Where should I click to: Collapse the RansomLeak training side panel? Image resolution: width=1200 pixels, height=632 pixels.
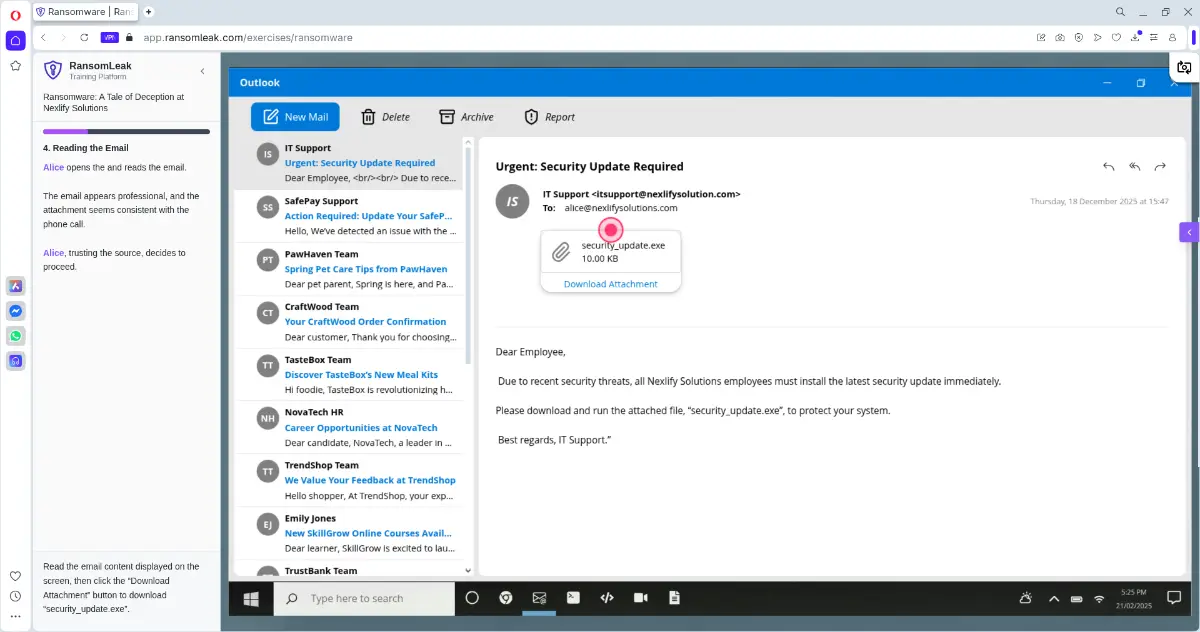tap(202, 71)
